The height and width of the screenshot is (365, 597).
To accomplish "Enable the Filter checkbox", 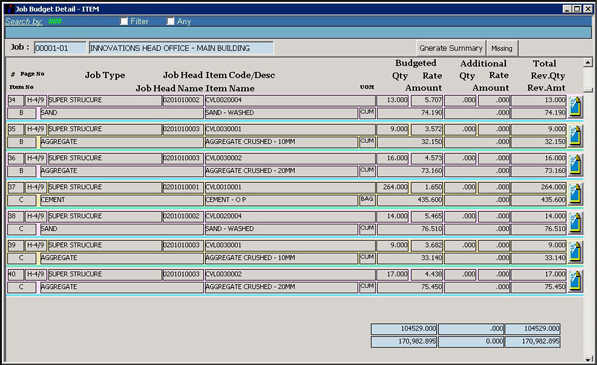I will (124, 21).
